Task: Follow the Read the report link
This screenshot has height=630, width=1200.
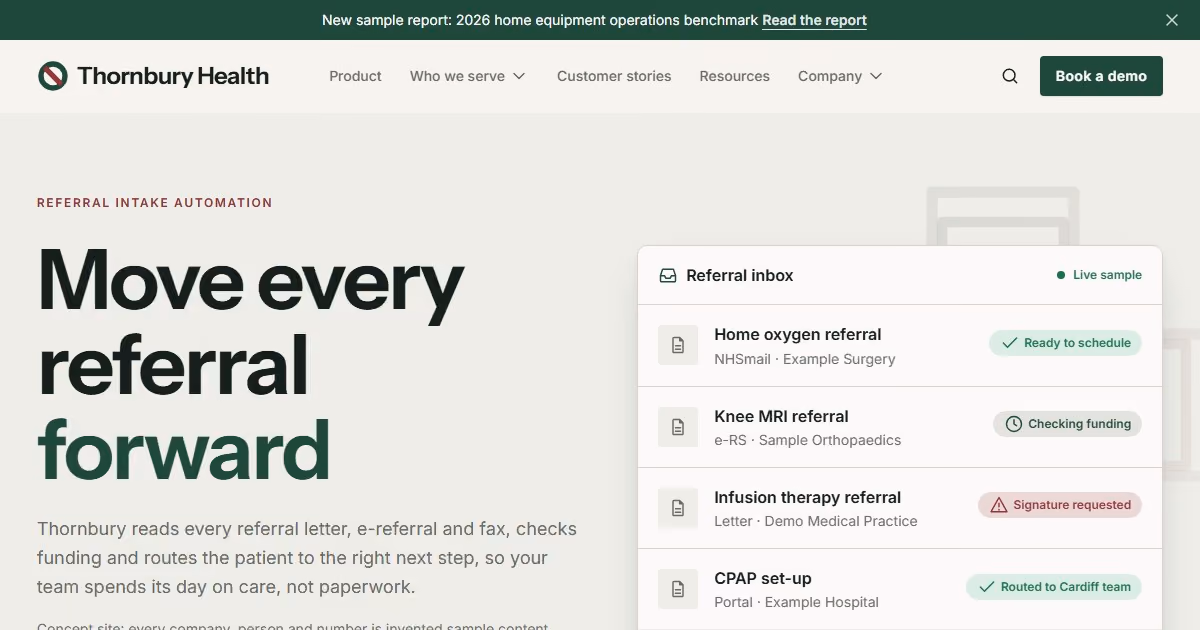Action: (814, 20)
